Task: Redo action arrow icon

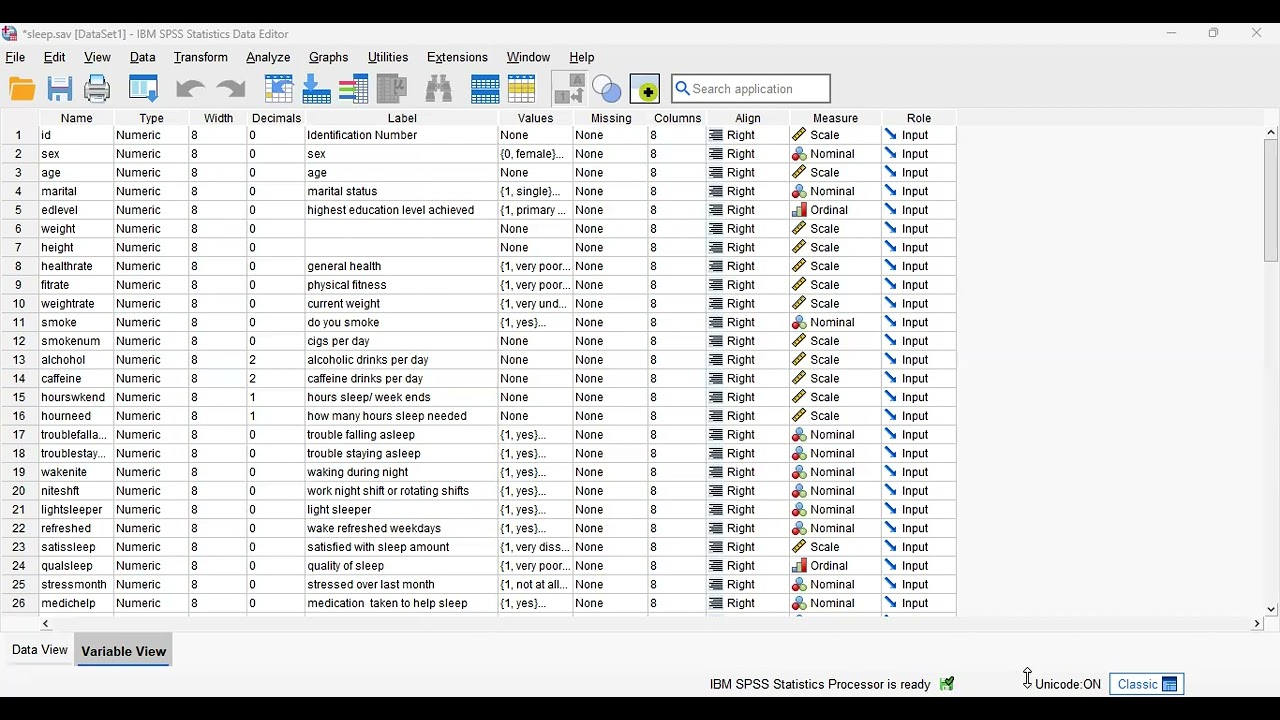Action: click(231, 89)
